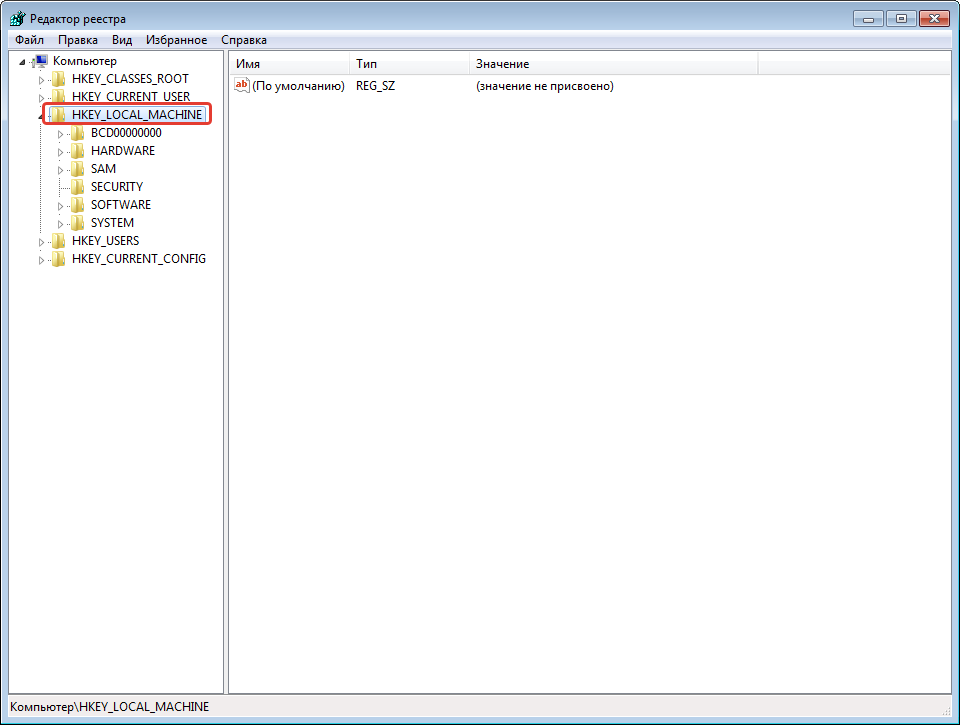Expand the HKEY_CURRENT_CONFIG branch arrow
960x725 pixels.
[x=42, y=260]
